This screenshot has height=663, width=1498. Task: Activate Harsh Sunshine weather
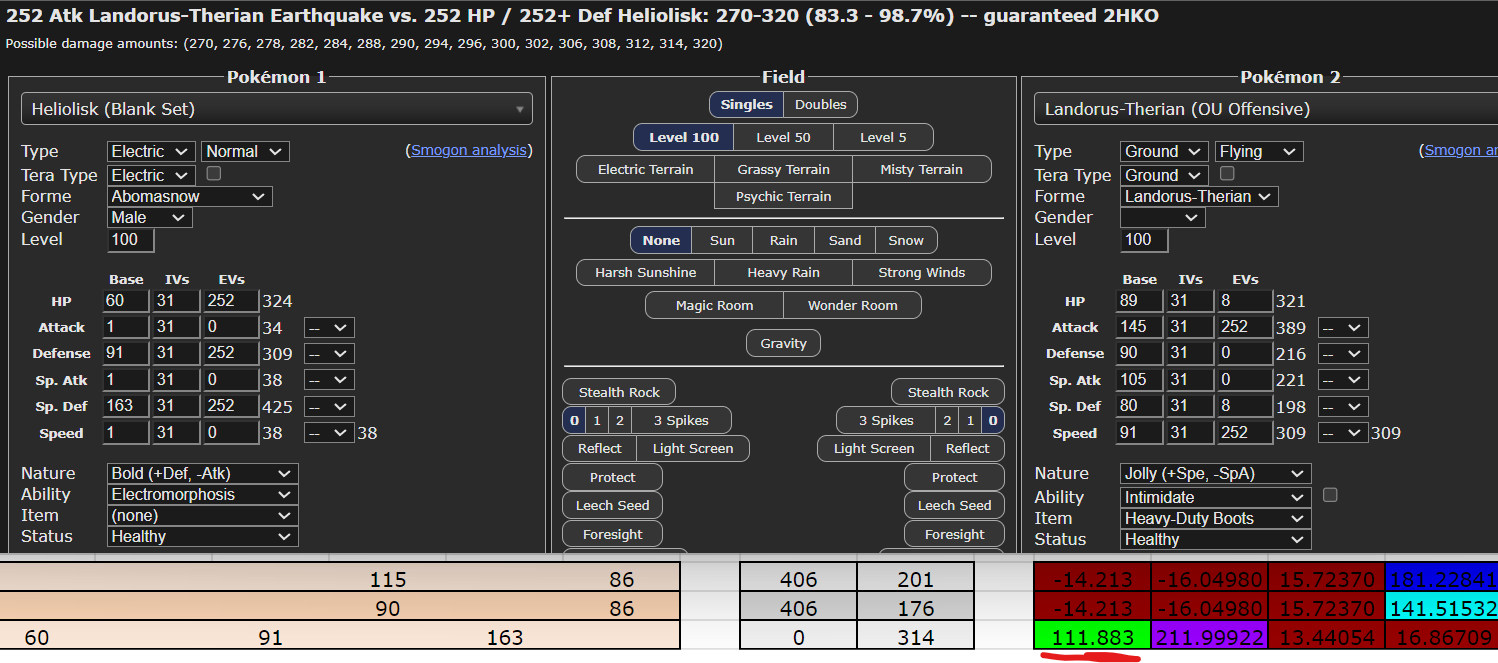coord(645,272)
